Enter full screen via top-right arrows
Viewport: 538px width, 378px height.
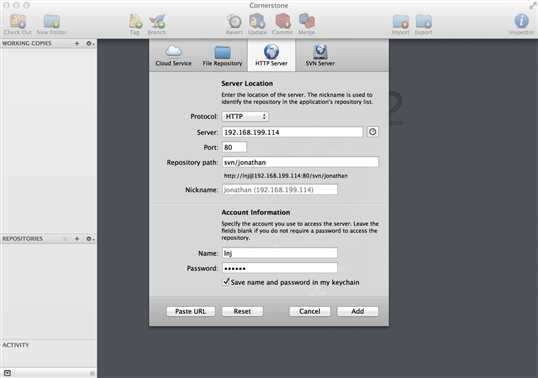pos(533,5)
